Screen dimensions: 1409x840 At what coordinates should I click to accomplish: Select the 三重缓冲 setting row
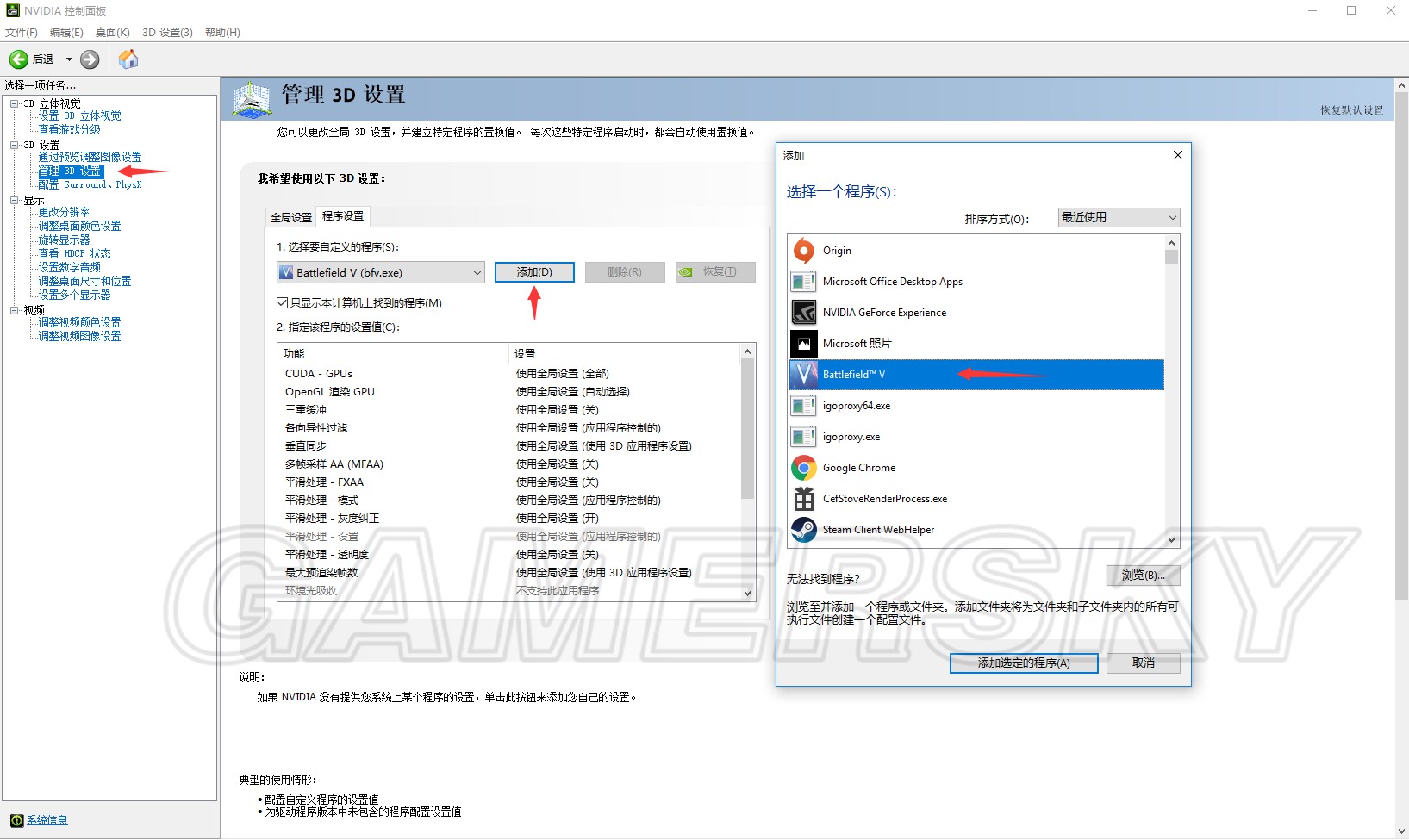click(509, 410)
